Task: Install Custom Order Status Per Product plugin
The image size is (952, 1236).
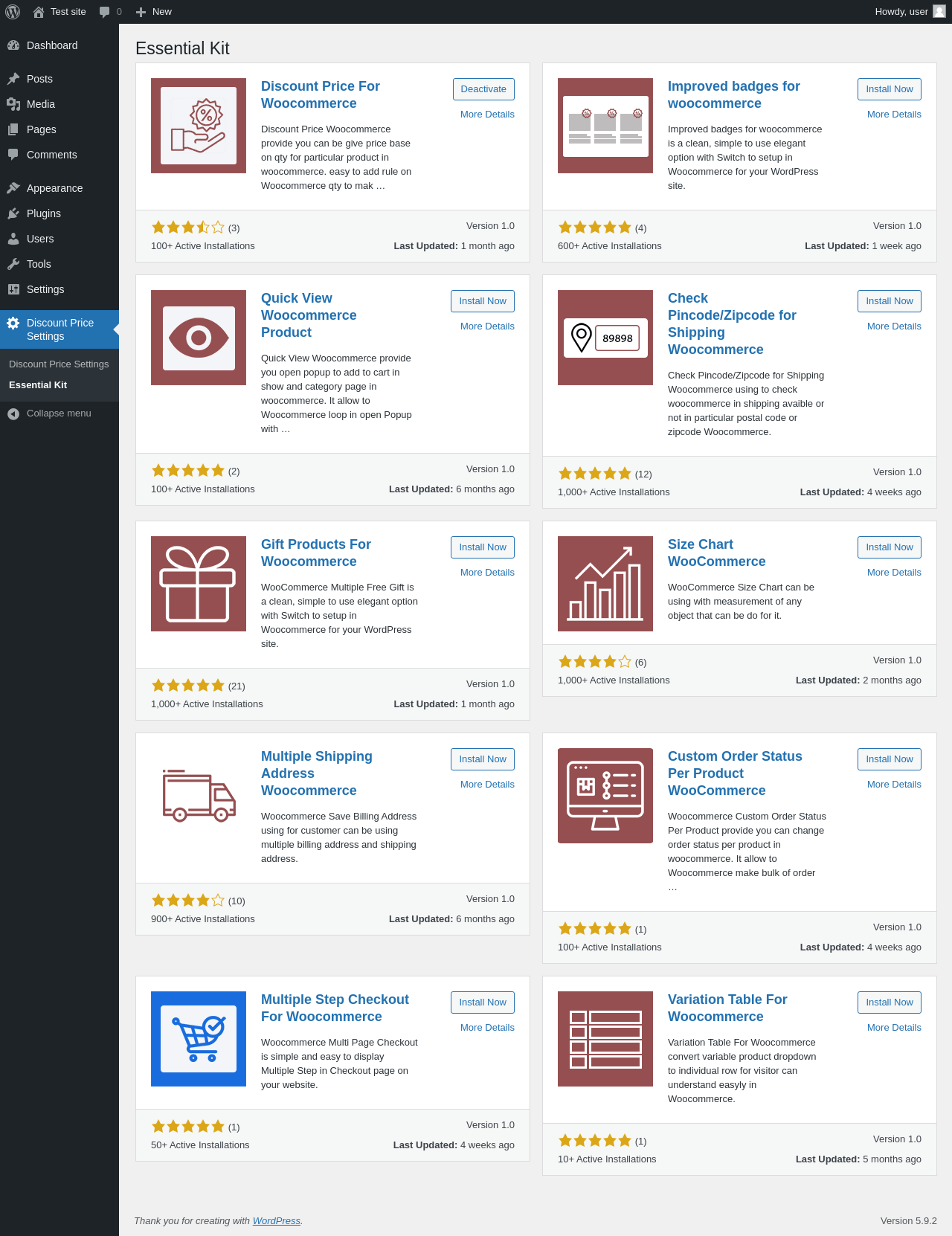Action: point(890,759)
